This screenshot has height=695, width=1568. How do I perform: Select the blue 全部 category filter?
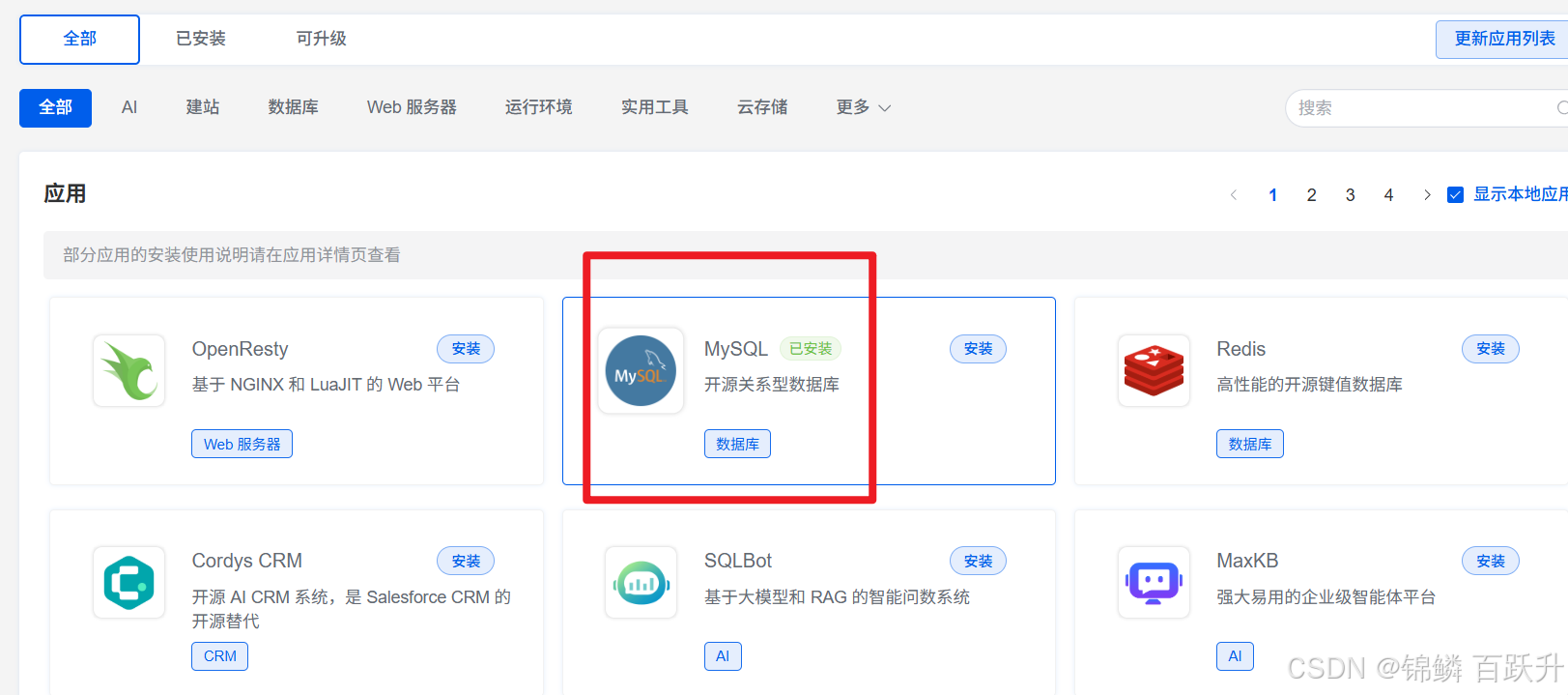click(x=55, y=108)
